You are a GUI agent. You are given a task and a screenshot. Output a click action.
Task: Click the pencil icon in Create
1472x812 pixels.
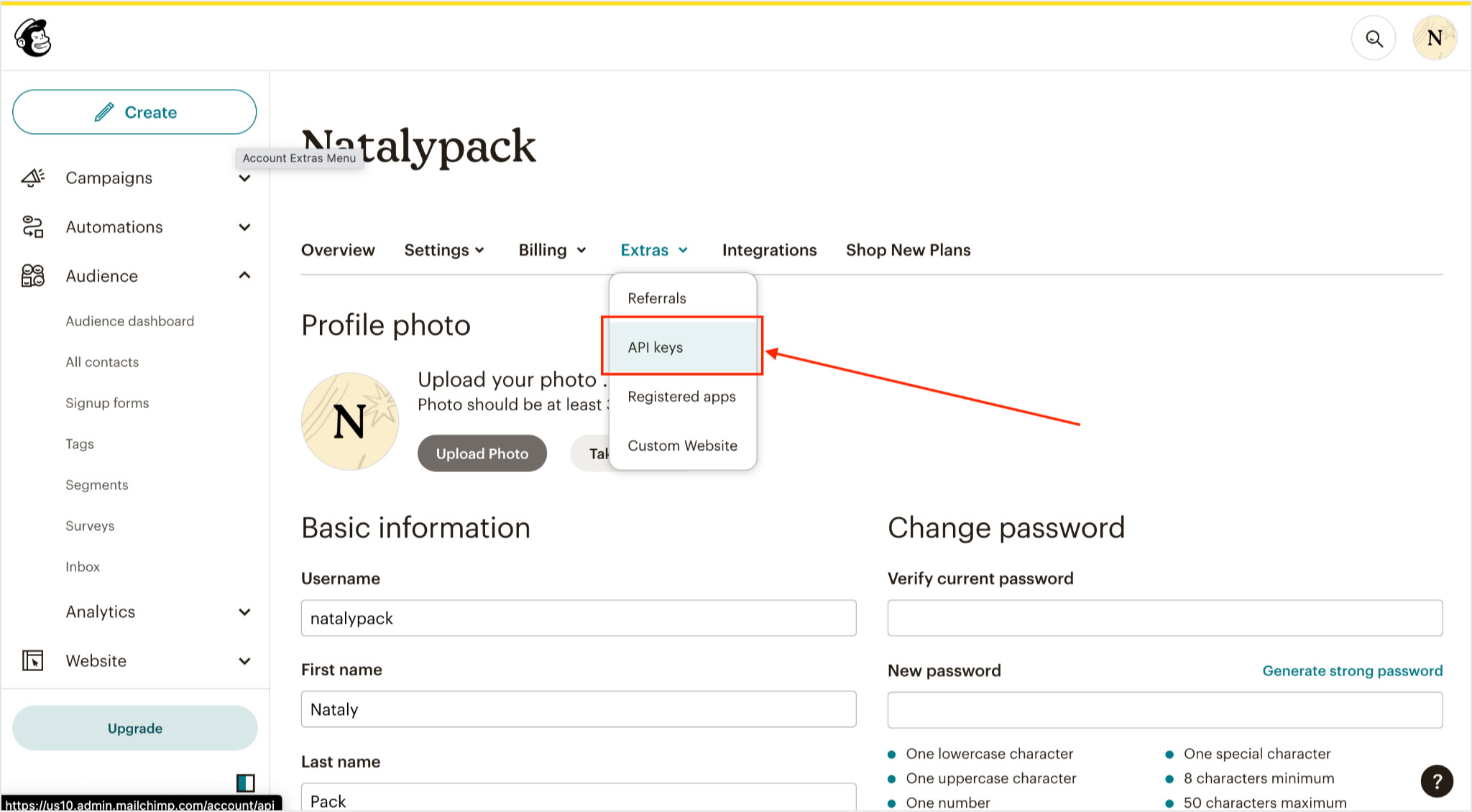104,112
